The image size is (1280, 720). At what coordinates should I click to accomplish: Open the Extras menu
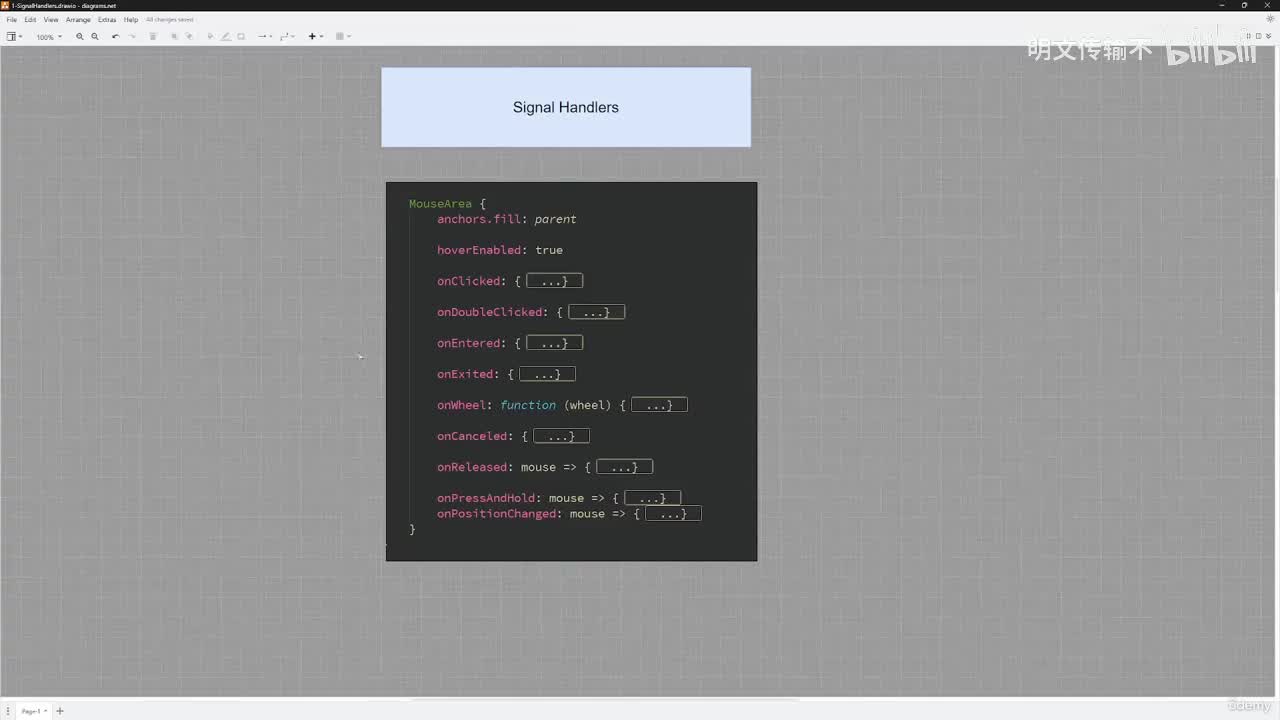[107, 20]
